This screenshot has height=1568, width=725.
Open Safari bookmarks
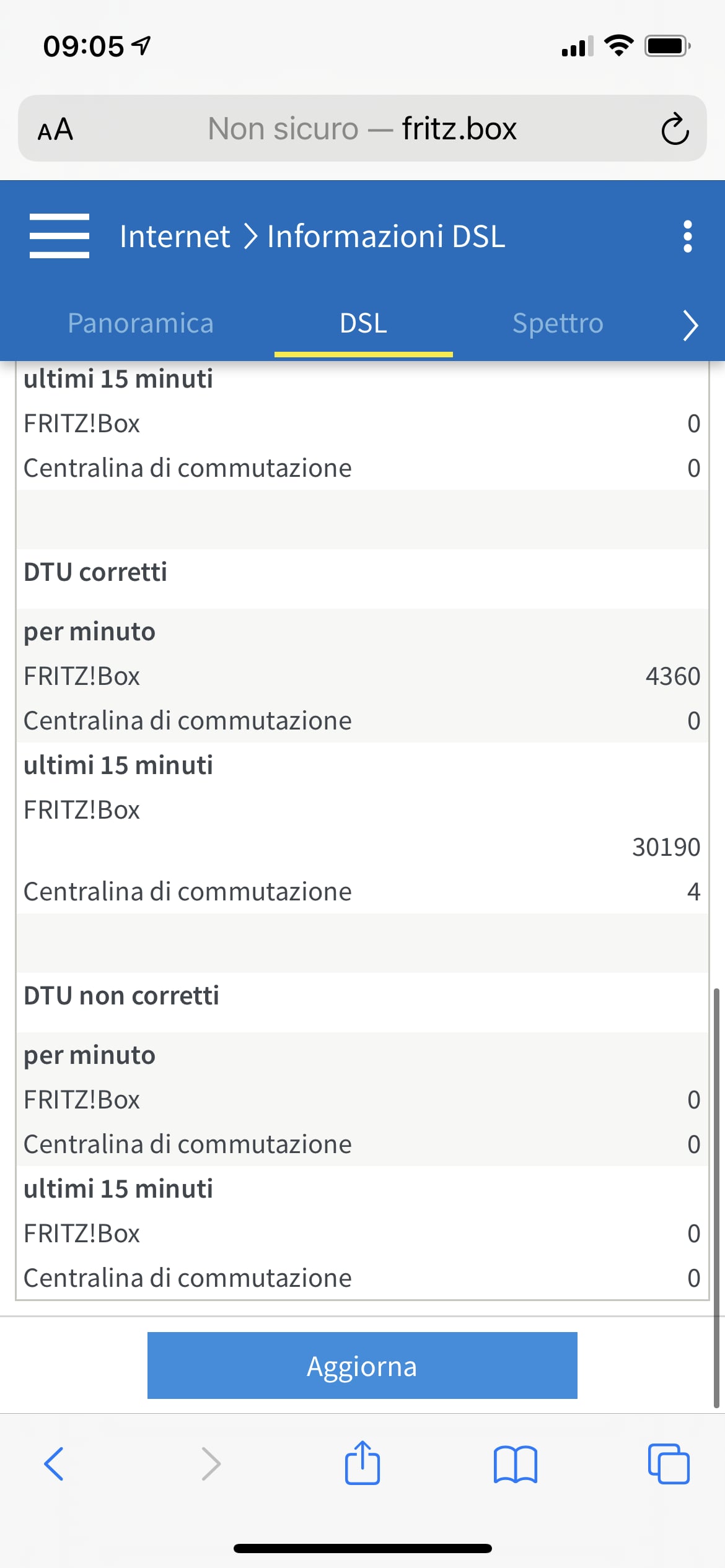click(516, 1464)
